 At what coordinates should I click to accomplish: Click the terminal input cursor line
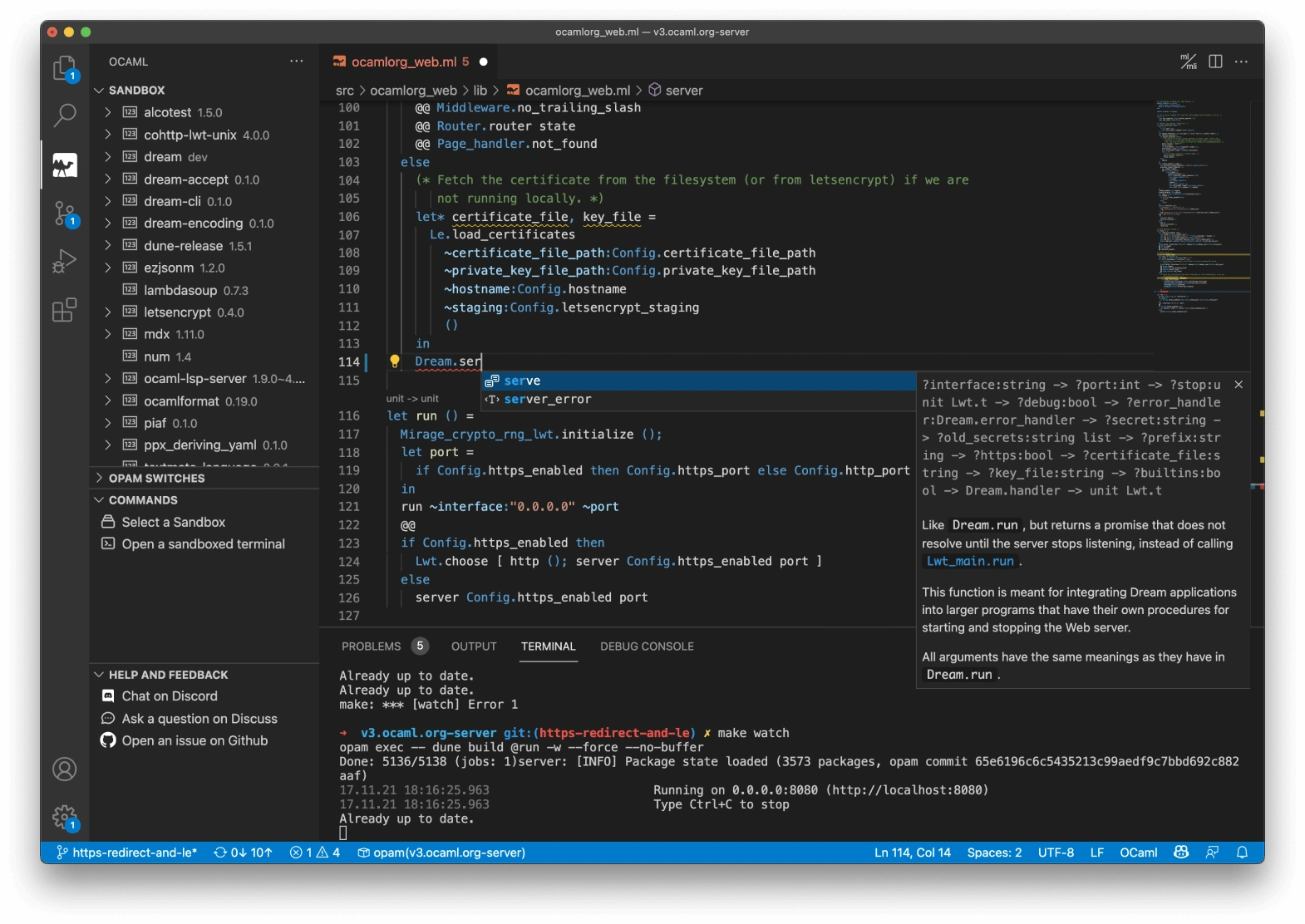[343, 833]
